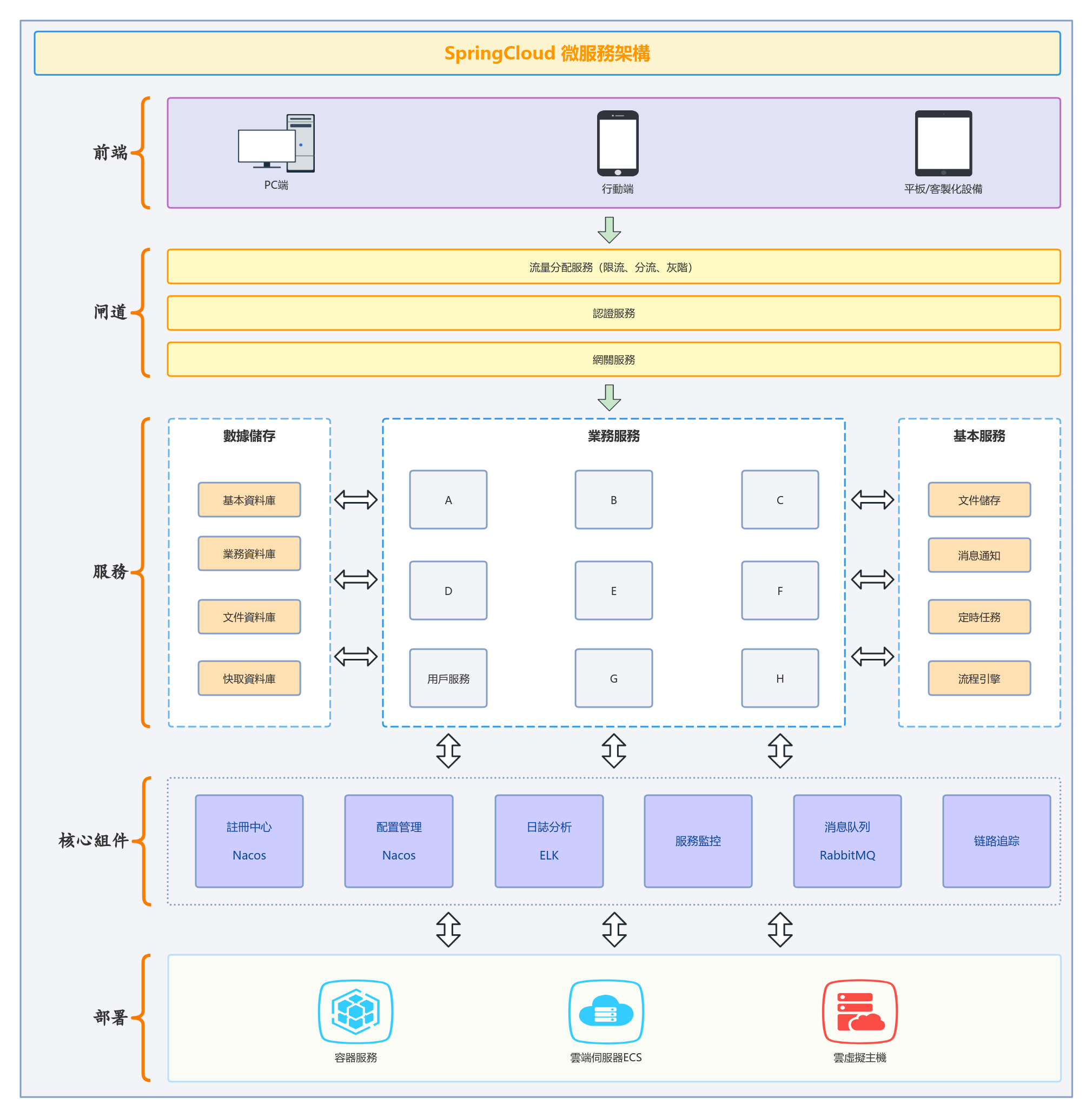Click the 基本服務 group heading
Image resolution: width=1092 pixels, height=1117 pixels.
[x=980, y=436]
